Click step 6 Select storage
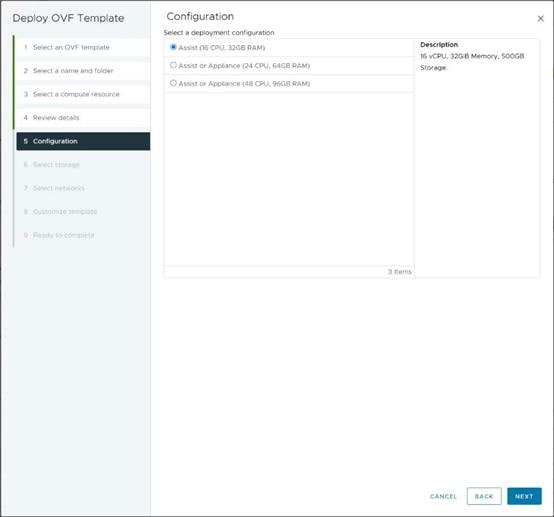Viewport: 554px width, 517px height. 83,165
